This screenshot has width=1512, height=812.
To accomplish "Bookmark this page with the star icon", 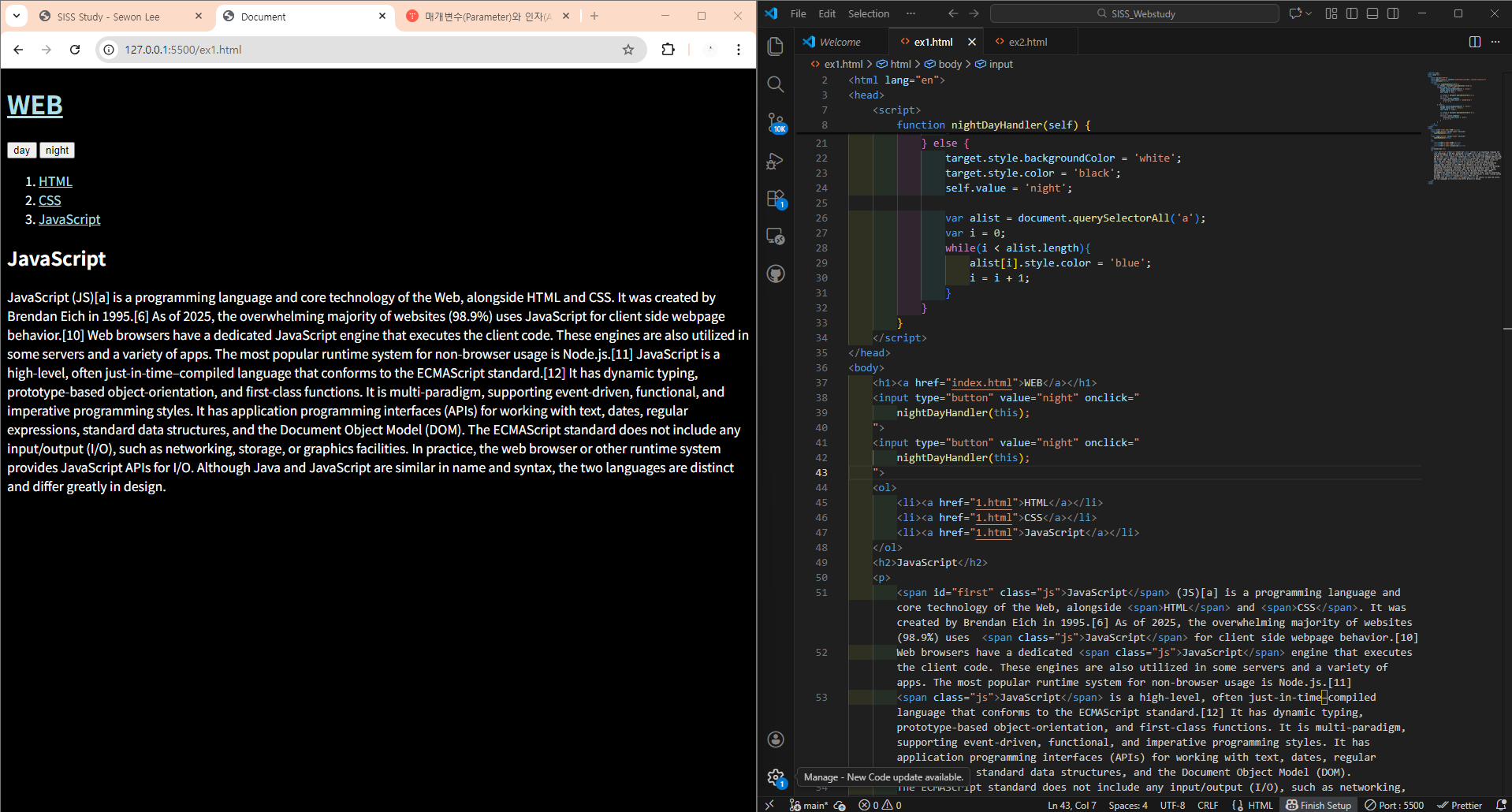I will tap(628, 50).
